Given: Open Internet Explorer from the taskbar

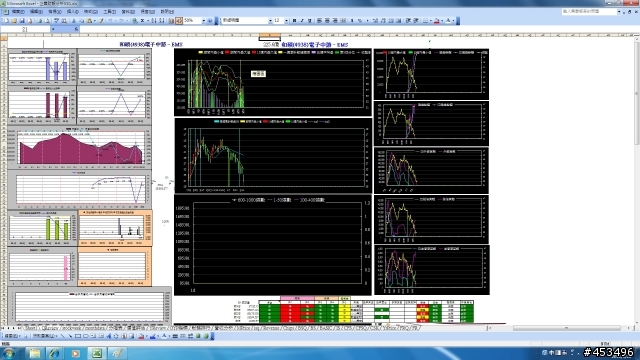Looking at the screenshot, I should 54,353.
